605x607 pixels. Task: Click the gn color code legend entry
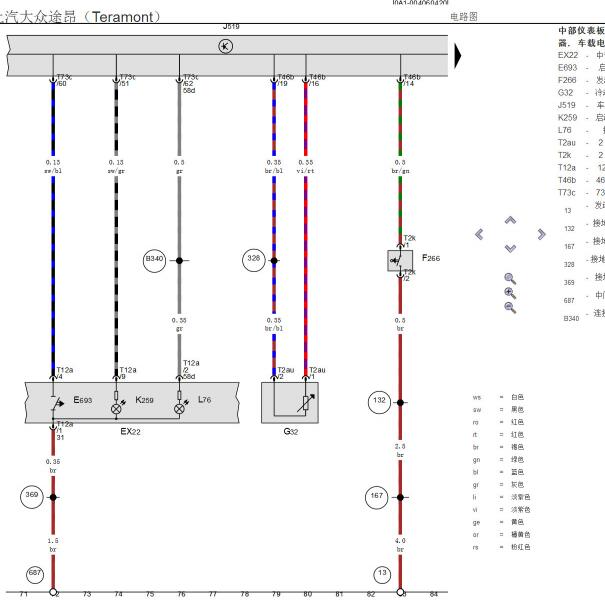point(499,460)
